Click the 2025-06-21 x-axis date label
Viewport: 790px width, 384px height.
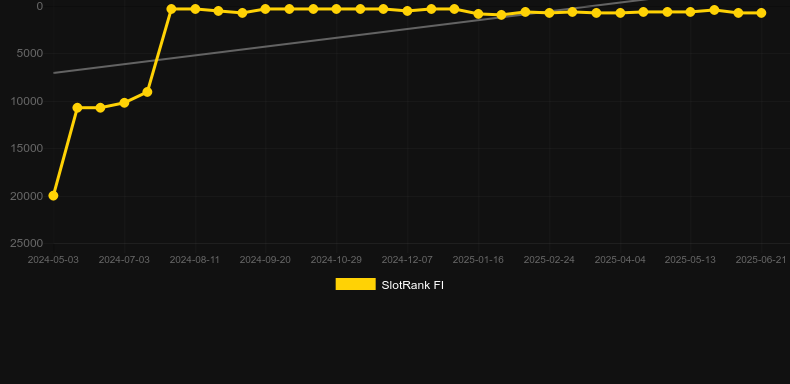click(761, 260)
